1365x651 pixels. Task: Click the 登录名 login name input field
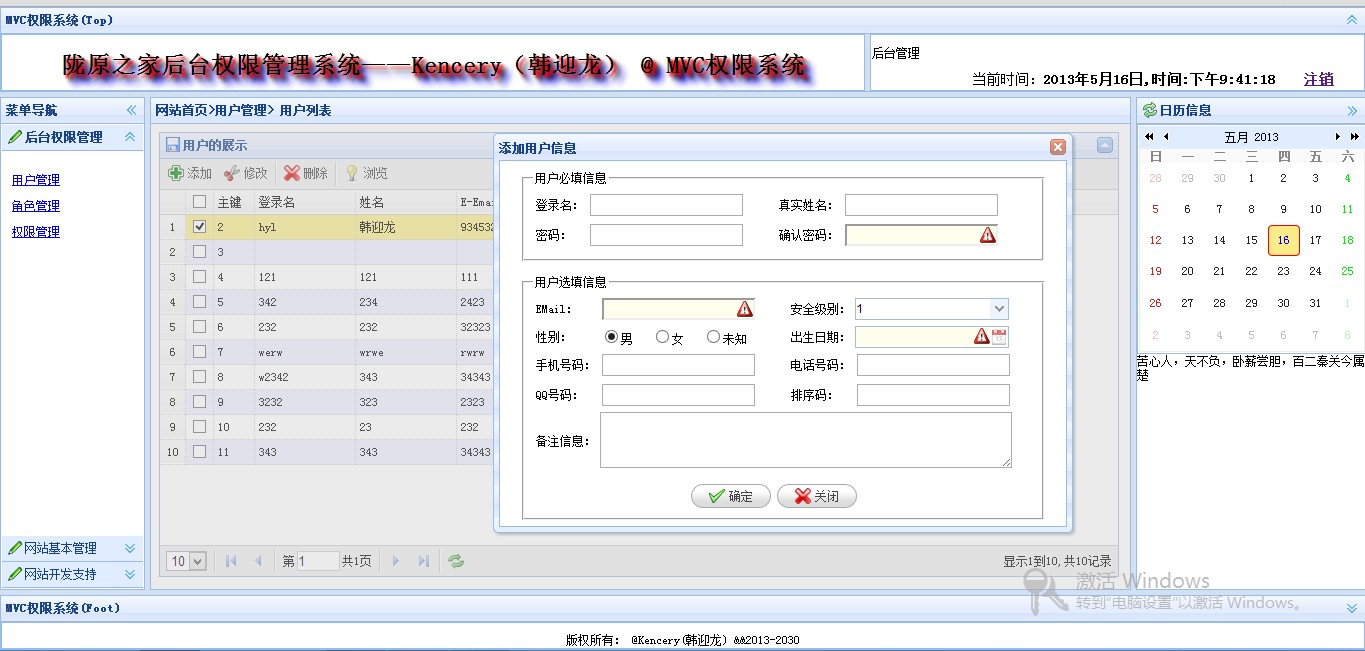click(666, 205)
